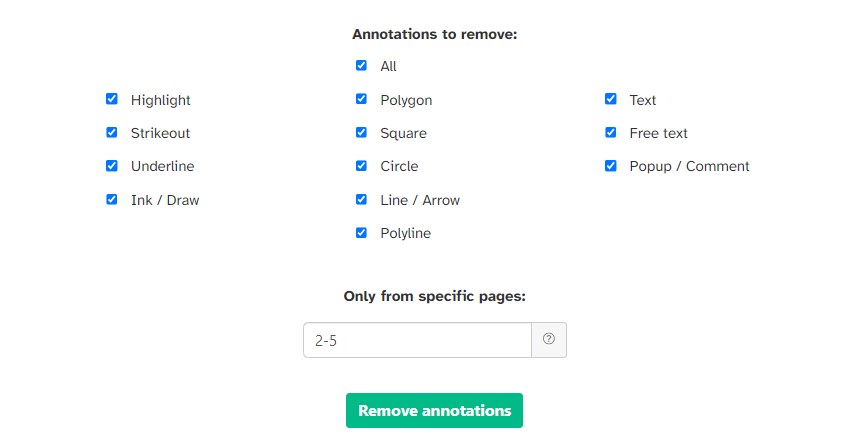Disable the Free text checkbox
The height and width of the screenshot is (447, 847).
pos(610,132)
